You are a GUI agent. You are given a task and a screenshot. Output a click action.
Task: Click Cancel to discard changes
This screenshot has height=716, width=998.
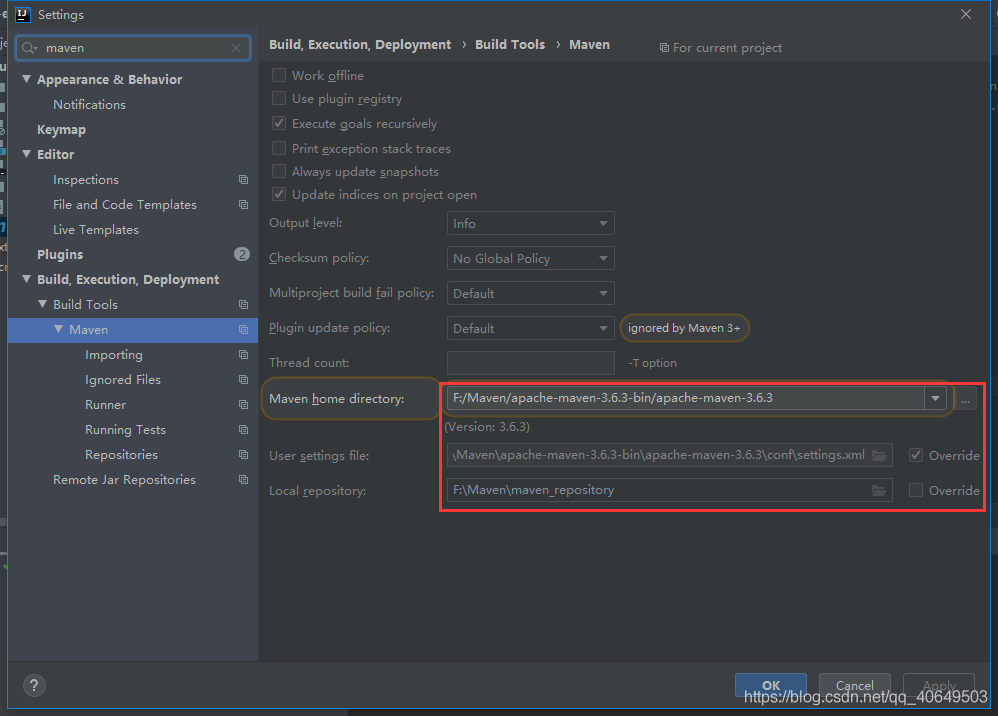[x=854, y=685]
